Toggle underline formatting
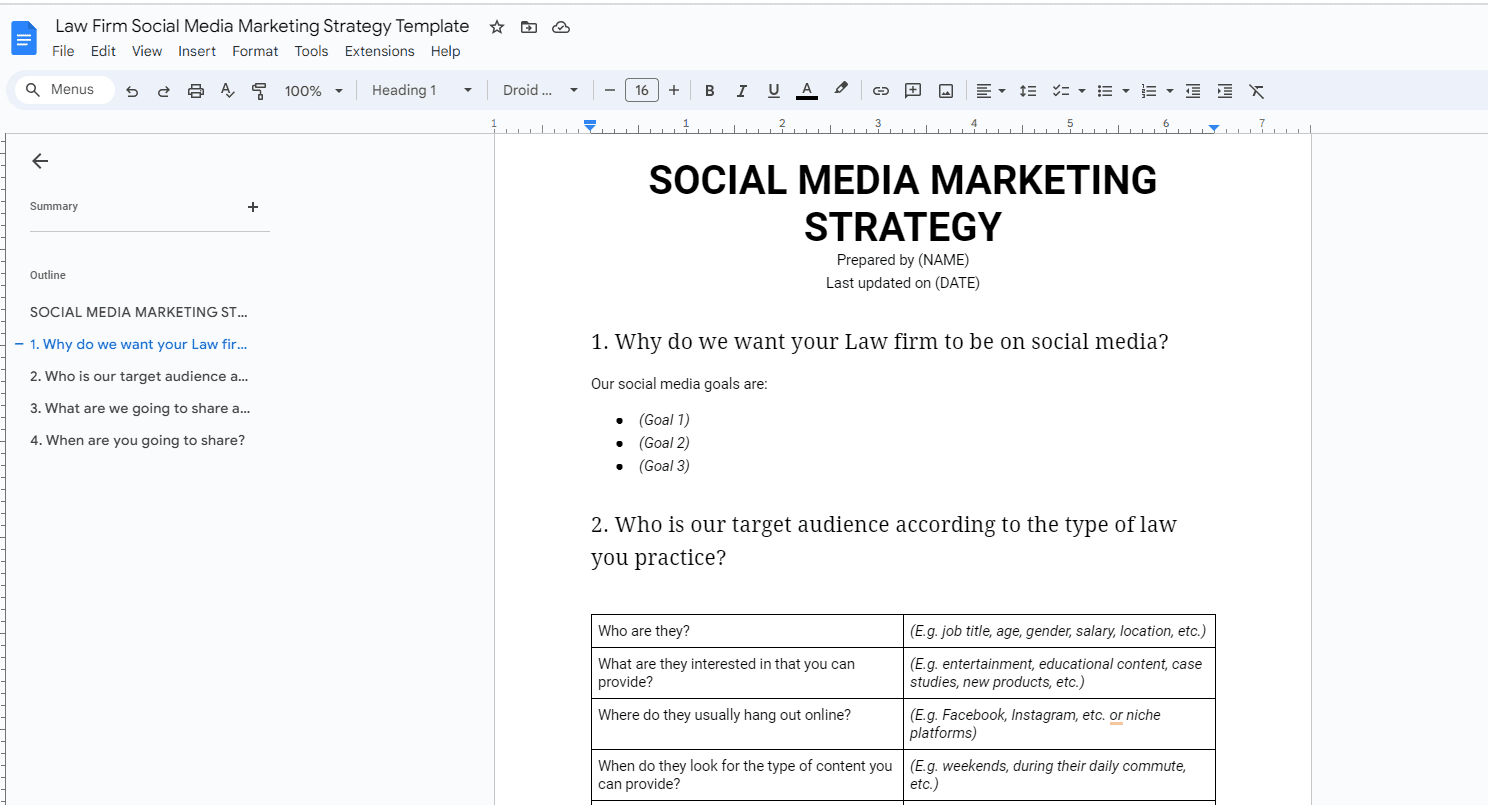Screen dimensions: 1488x805 coord(773,91)
